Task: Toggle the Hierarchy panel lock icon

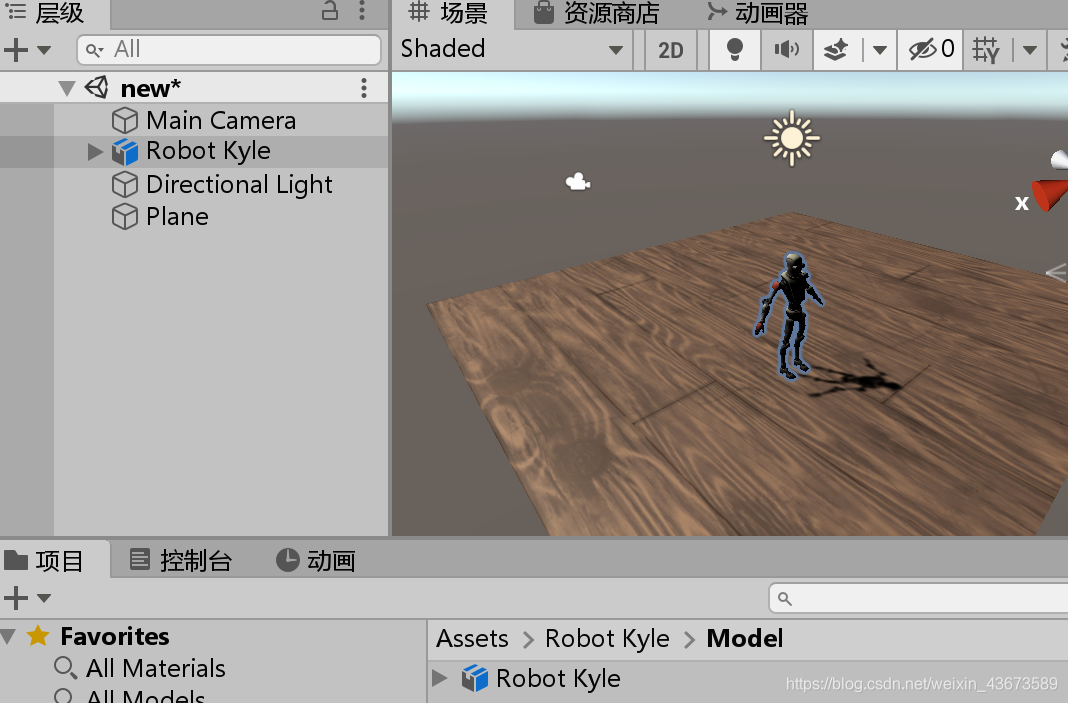Action: (330, 10)
